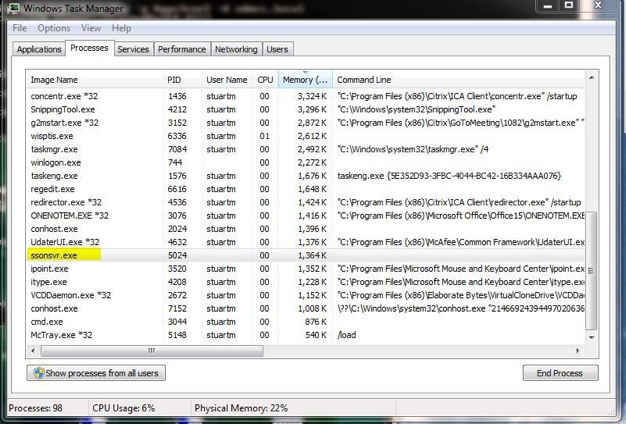
Task: Select the ONENOTEM.EXE *32 process
Action: 305,216
